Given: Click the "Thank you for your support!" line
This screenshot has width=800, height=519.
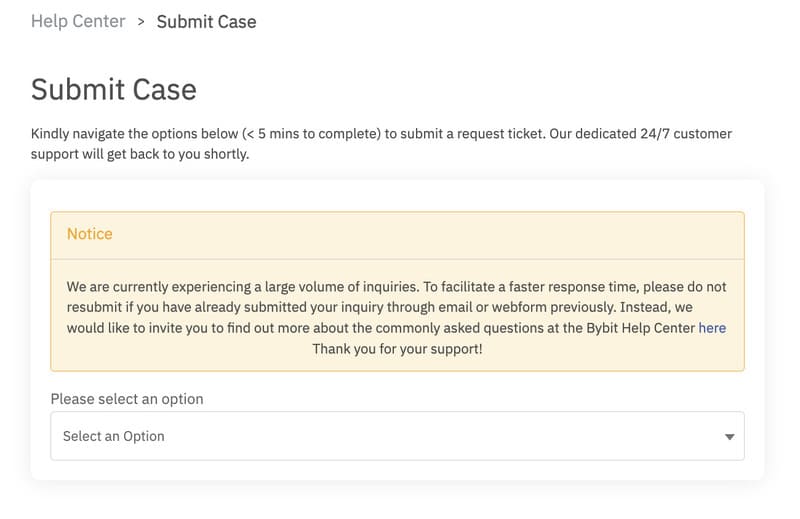Looking at the screenshot, I should pyautogui.click(x=397, y=349).
